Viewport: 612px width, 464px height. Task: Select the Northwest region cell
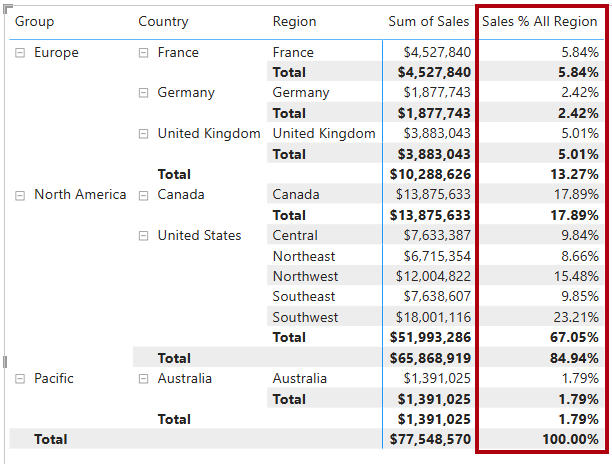point(305,276)
